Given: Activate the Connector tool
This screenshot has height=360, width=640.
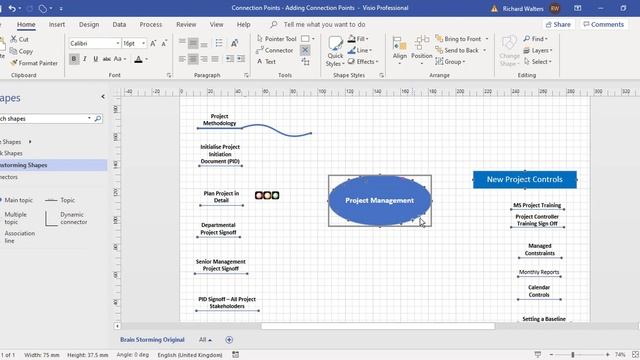Looking at the screenshot, I should 275,50.
